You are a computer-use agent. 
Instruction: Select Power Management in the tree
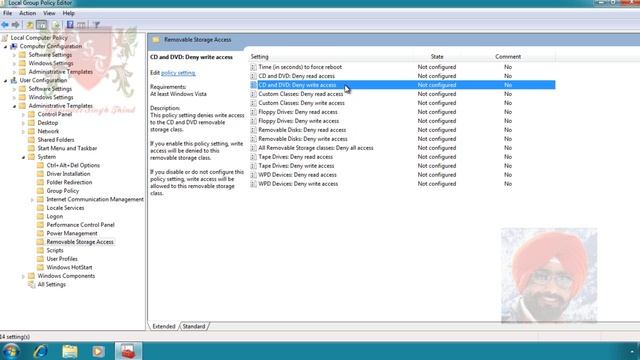point(72,233)
